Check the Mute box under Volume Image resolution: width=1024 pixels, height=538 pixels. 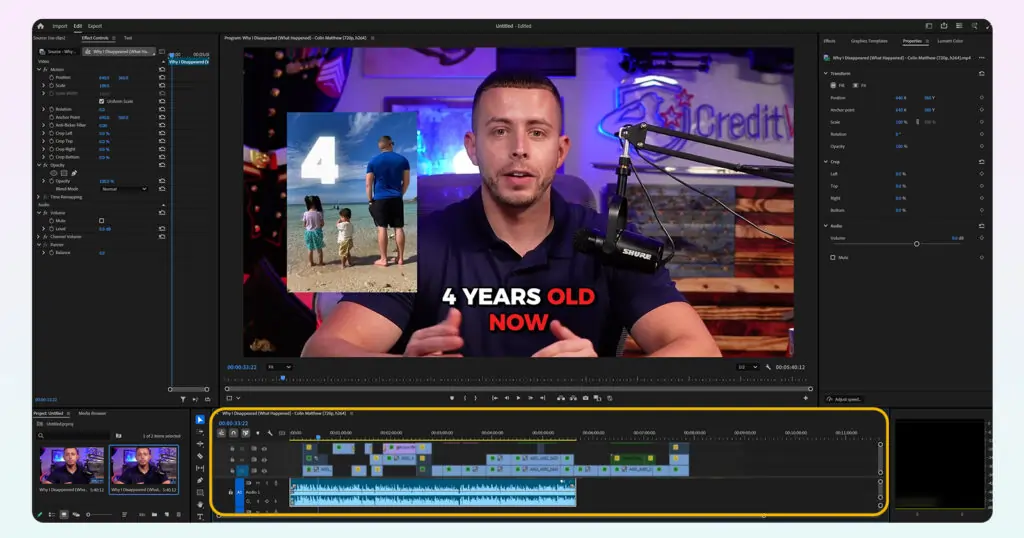coord(101,220)
